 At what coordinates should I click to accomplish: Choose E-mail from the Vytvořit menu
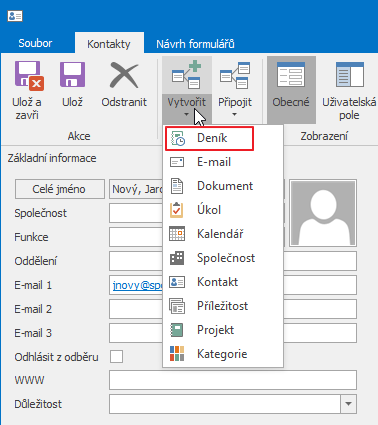pyautogui.click(x=223, y=162)
